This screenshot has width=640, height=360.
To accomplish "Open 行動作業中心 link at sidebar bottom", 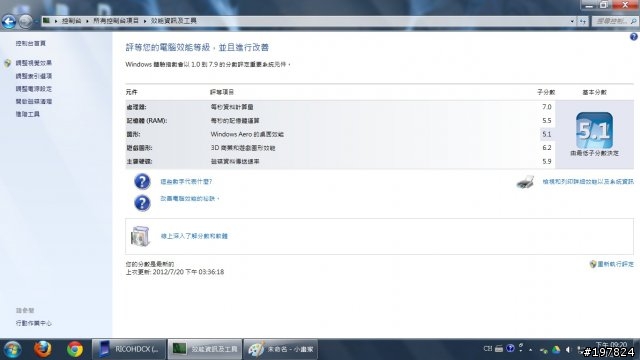I will (x=33, y=323).
